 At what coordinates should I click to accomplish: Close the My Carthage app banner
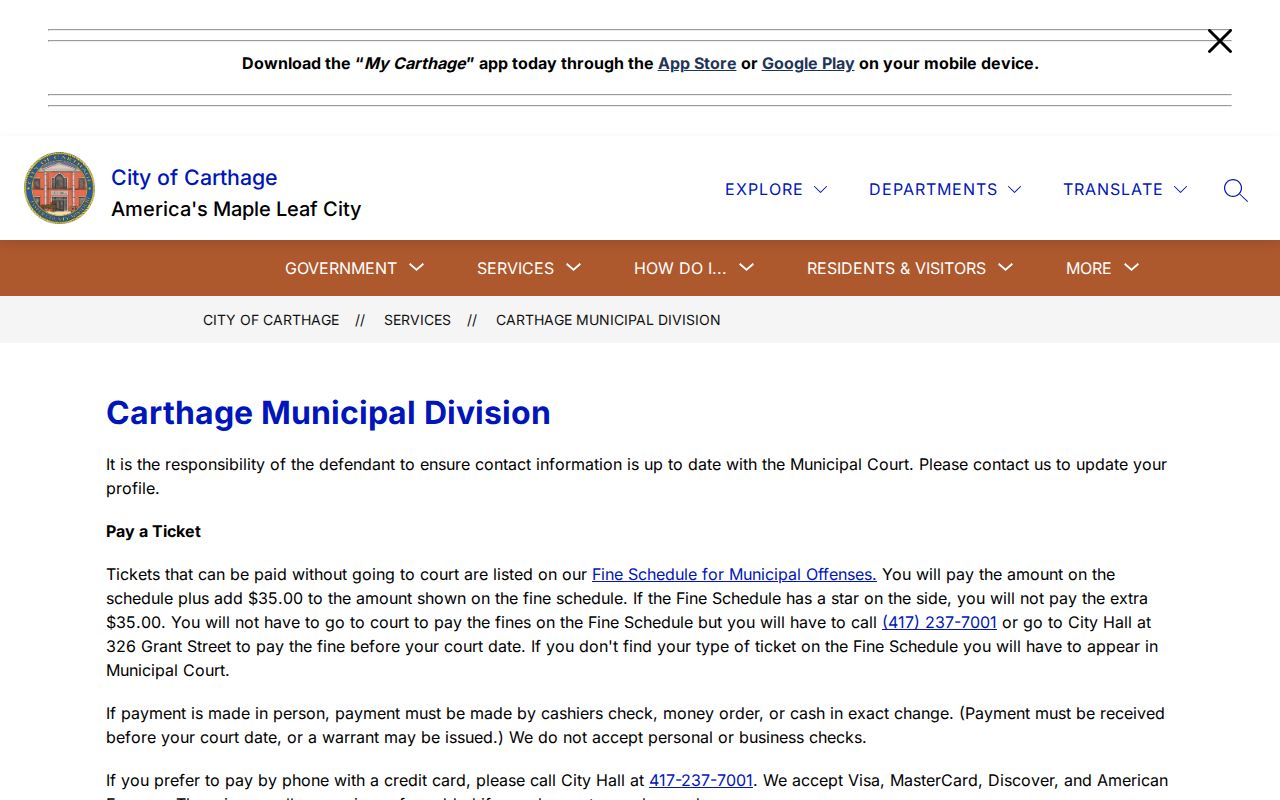(x=1219, y=41)
